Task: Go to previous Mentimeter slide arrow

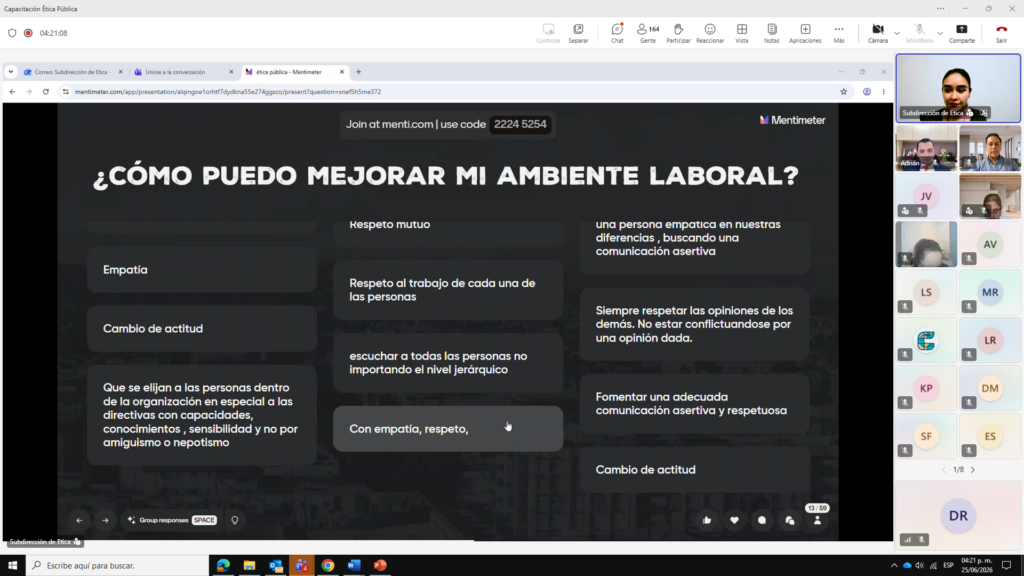Action: click(x=79, y=520)
